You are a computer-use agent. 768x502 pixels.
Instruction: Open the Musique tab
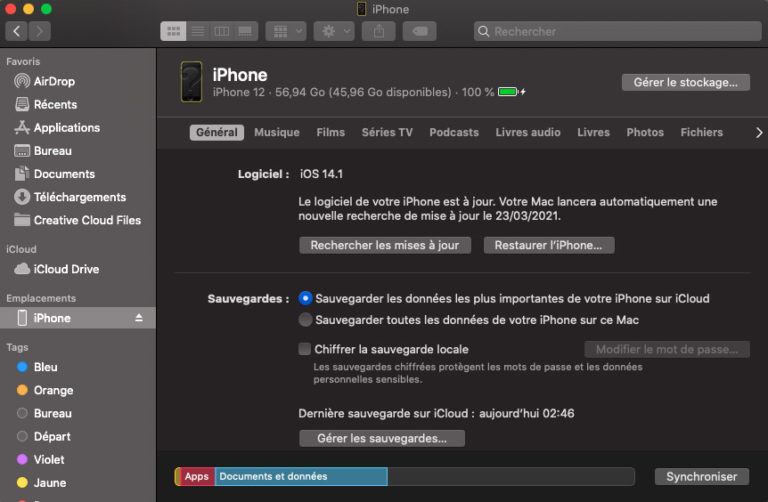(x=276, y=132)
